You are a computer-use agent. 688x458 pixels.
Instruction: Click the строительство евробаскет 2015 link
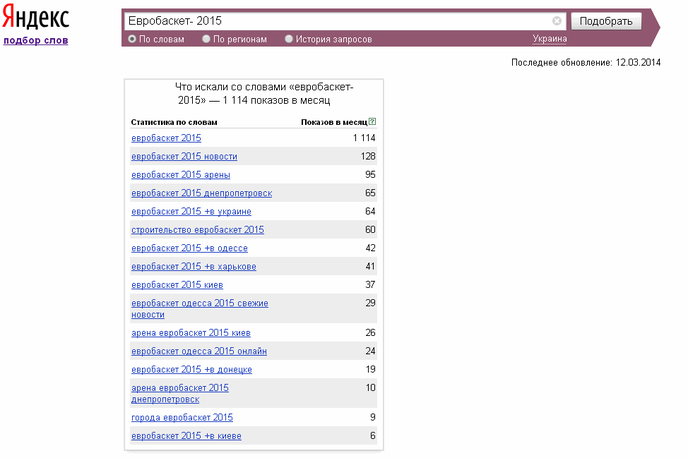pyautogui.click(x=197, y=230)
